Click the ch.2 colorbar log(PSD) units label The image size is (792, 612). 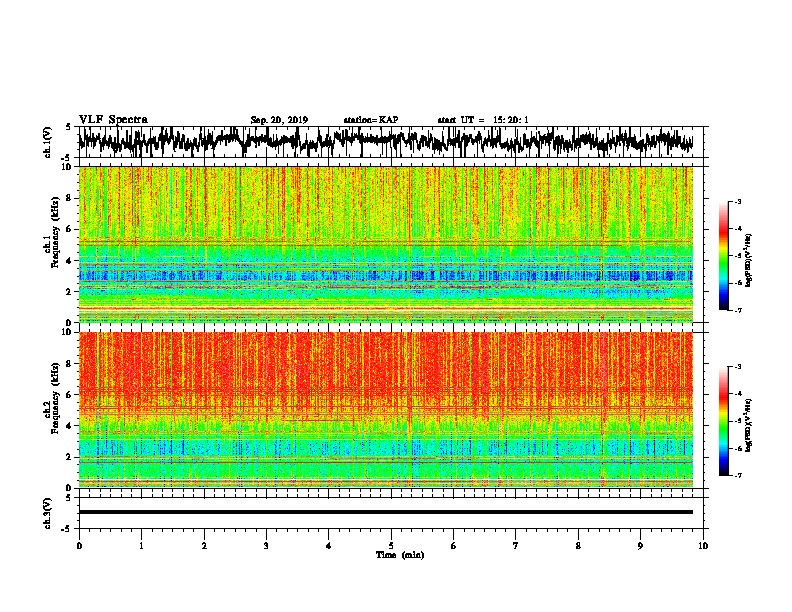(749, 425)
